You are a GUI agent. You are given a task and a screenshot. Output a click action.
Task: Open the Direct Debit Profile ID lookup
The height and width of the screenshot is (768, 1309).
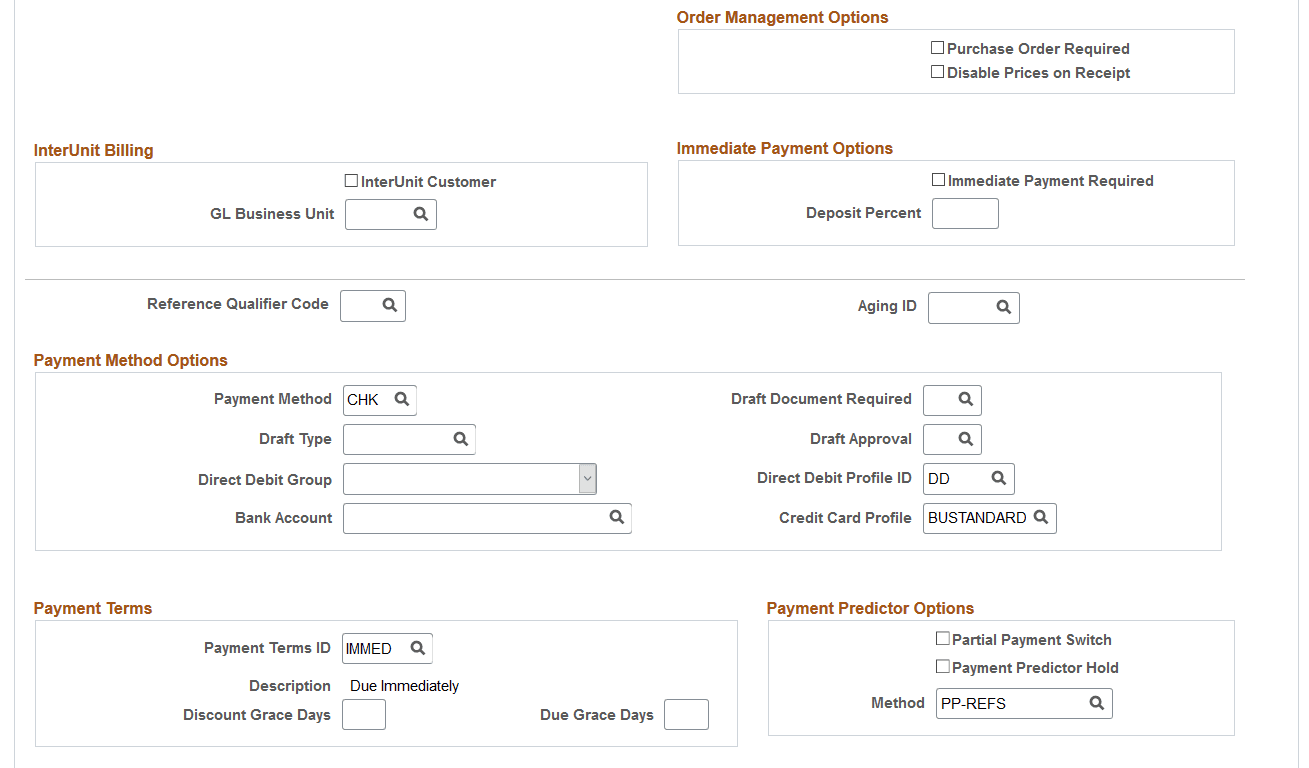click(x=998, y=479)
